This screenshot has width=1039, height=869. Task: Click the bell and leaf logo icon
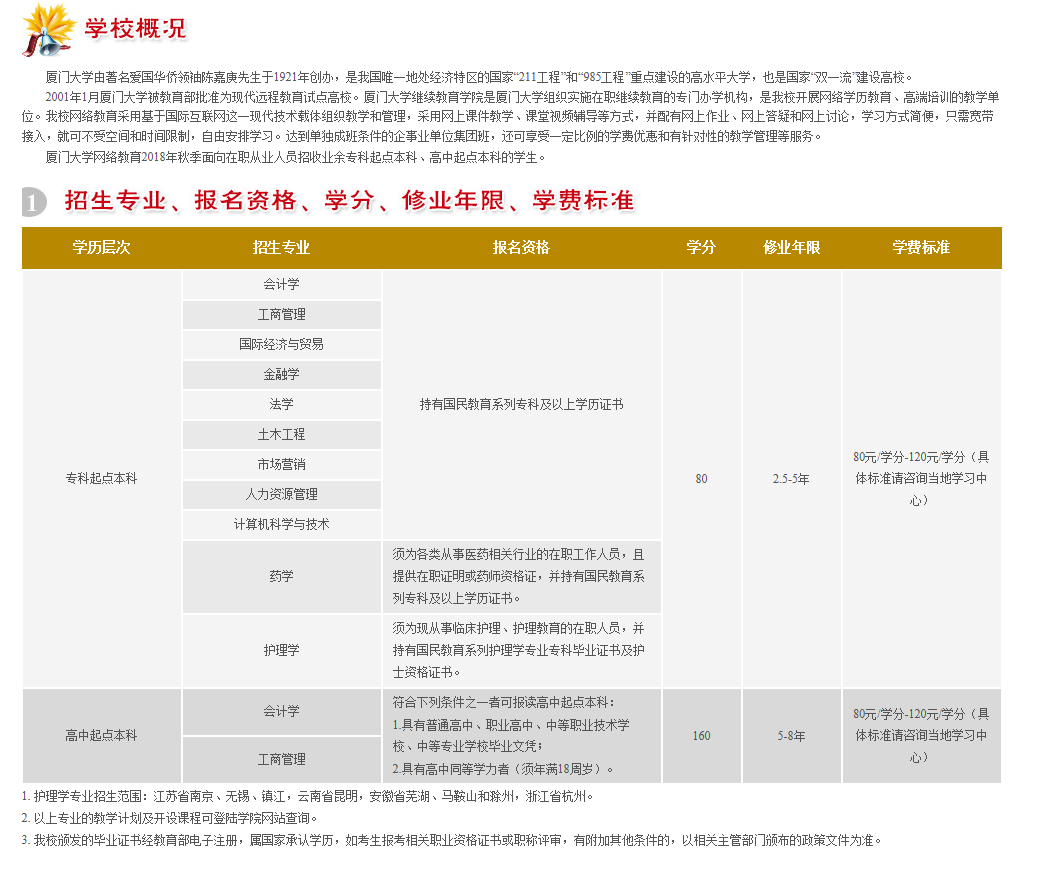[x=49, y=30]
